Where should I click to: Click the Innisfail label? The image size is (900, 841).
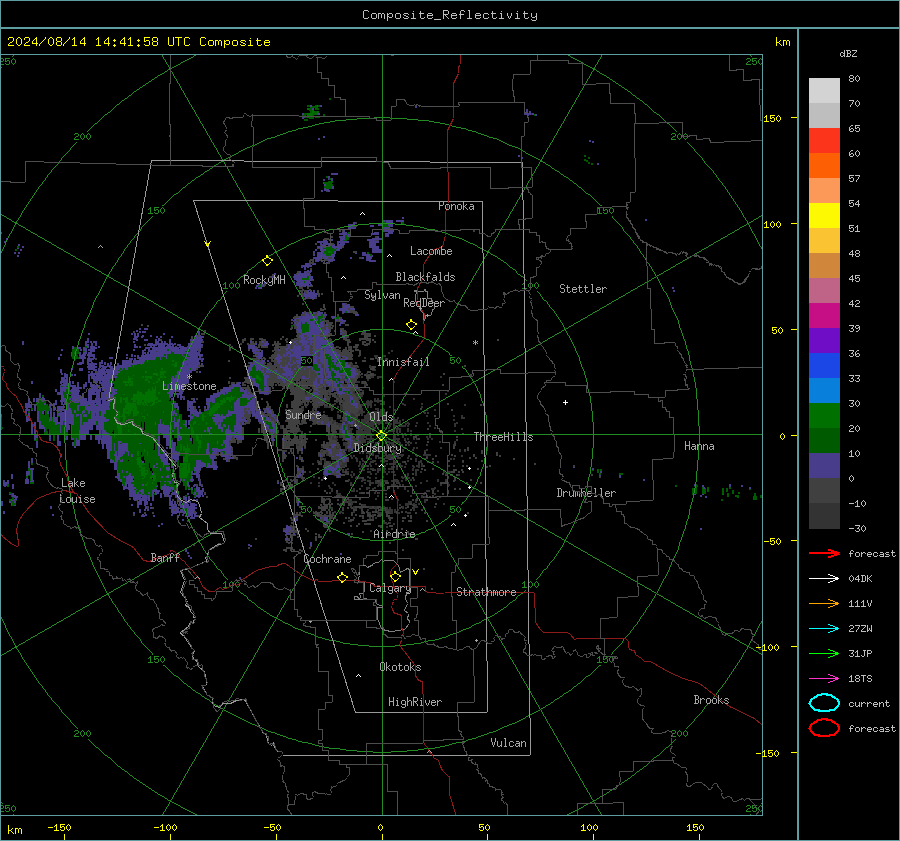[403, 362]
